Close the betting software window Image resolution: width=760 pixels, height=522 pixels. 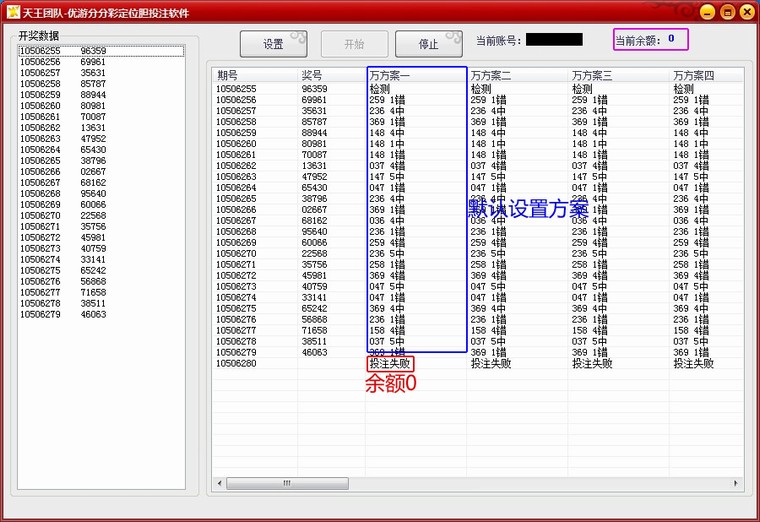(746, 11)
